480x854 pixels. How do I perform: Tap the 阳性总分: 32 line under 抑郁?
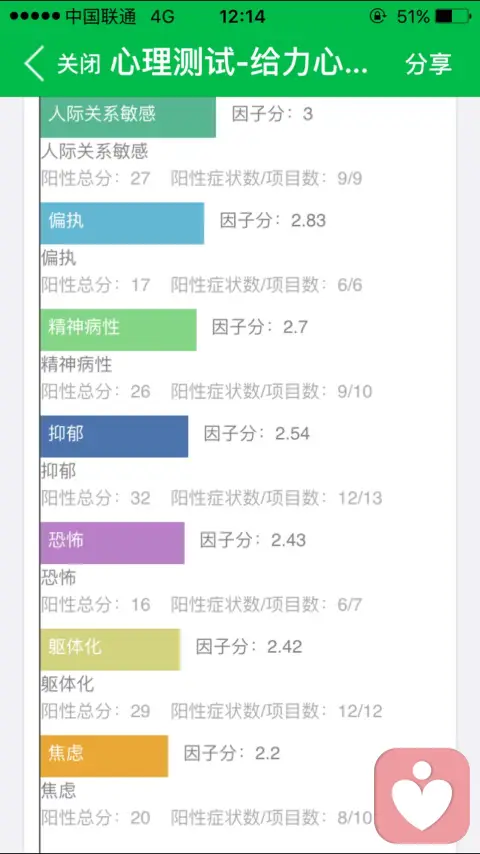click(96, 498)
